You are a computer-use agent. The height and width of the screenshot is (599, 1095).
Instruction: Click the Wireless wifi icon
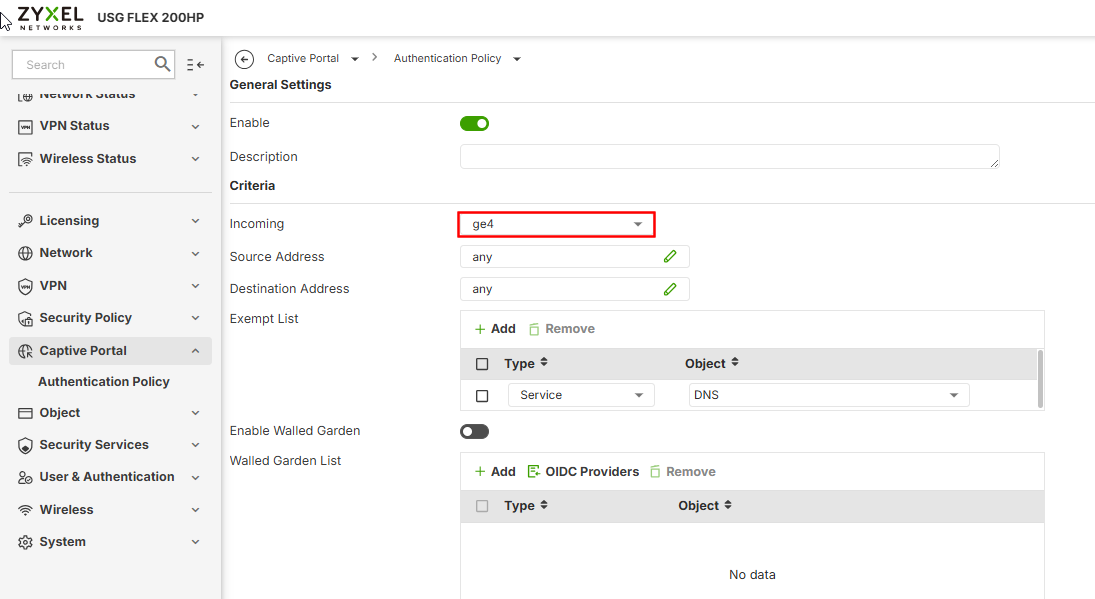[x=25, y=510]
